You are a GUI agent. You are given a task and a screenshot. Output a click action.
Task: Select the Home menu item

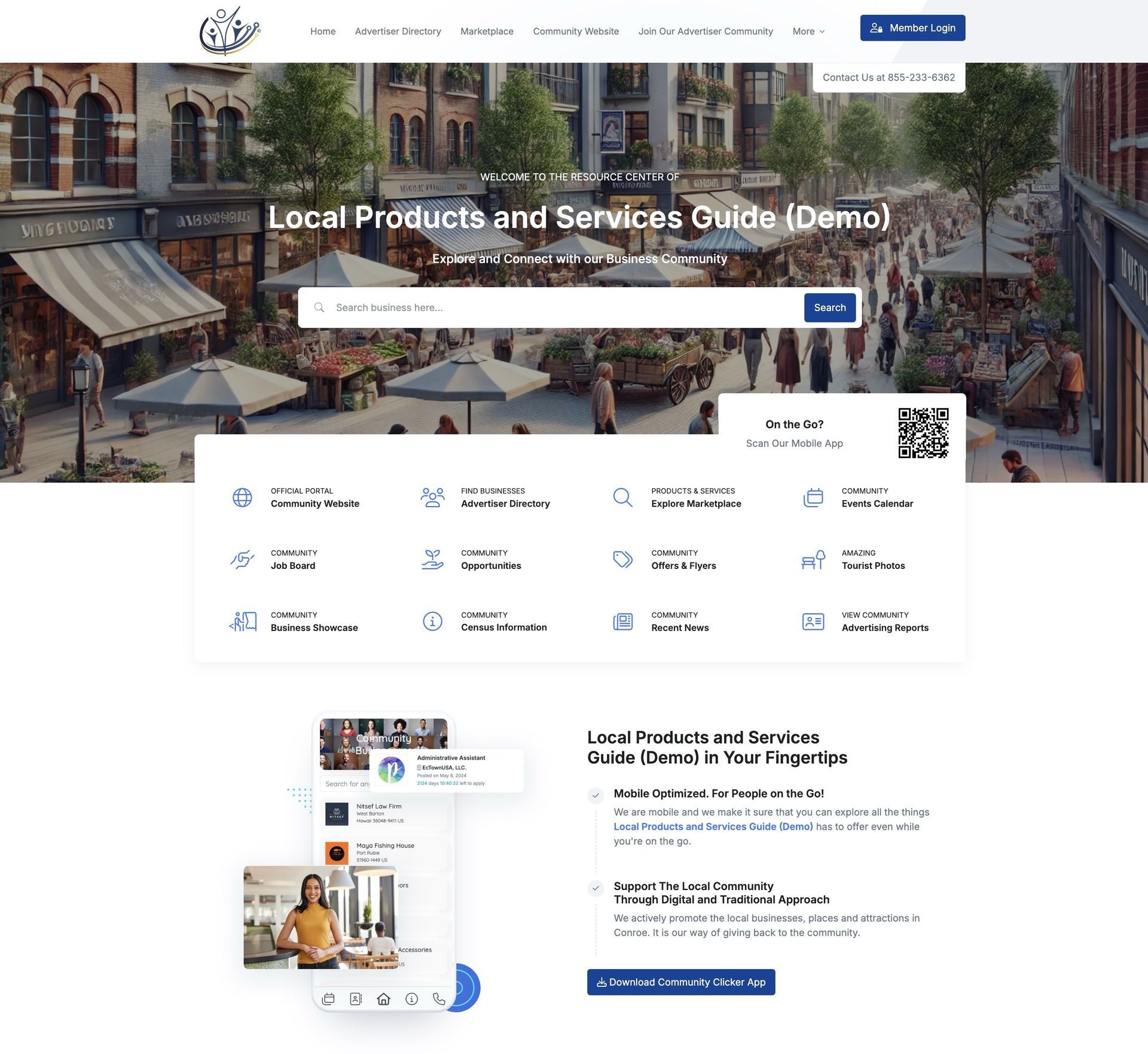[322, 30]
